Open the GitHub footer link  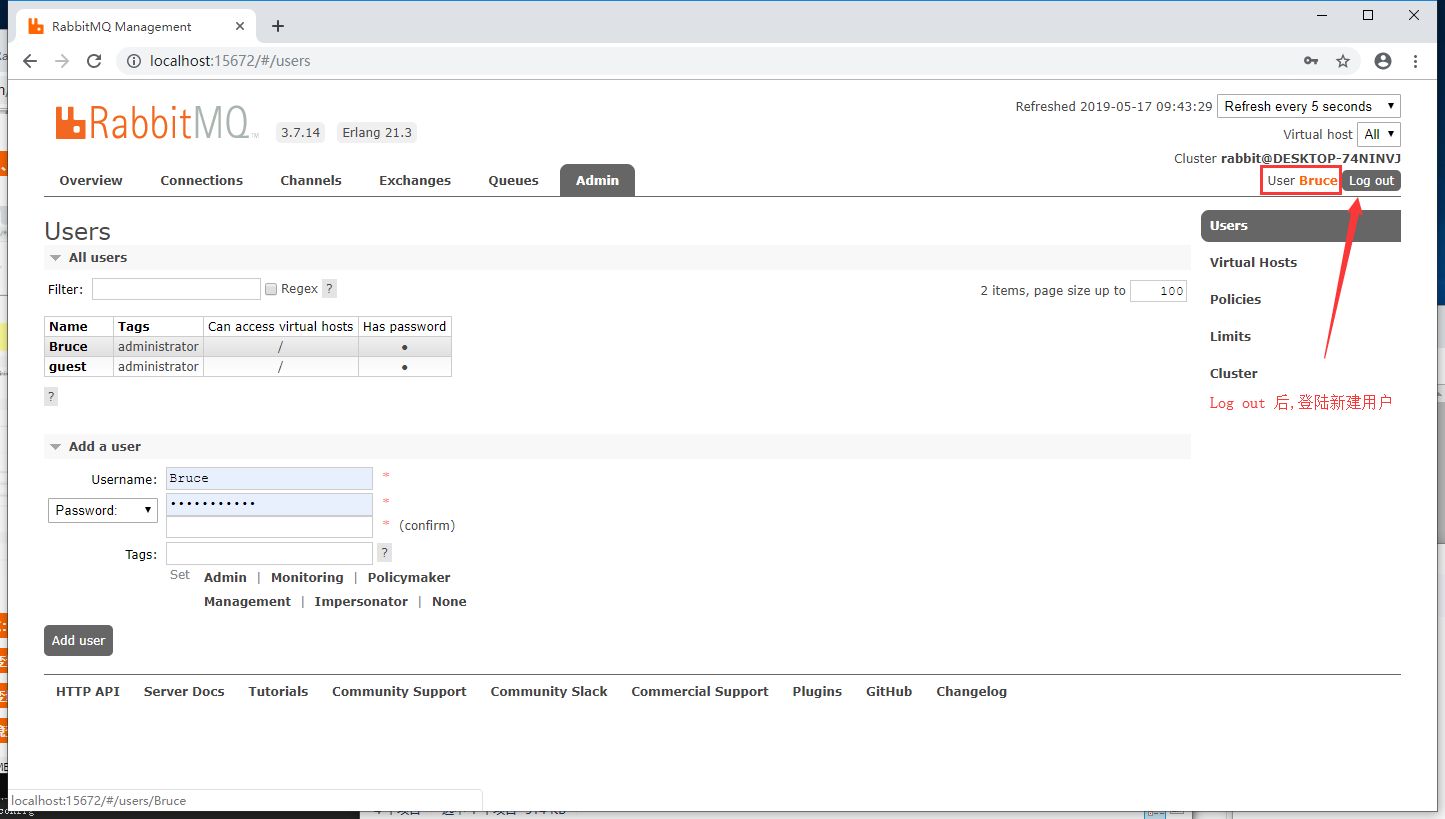point(889,692)
